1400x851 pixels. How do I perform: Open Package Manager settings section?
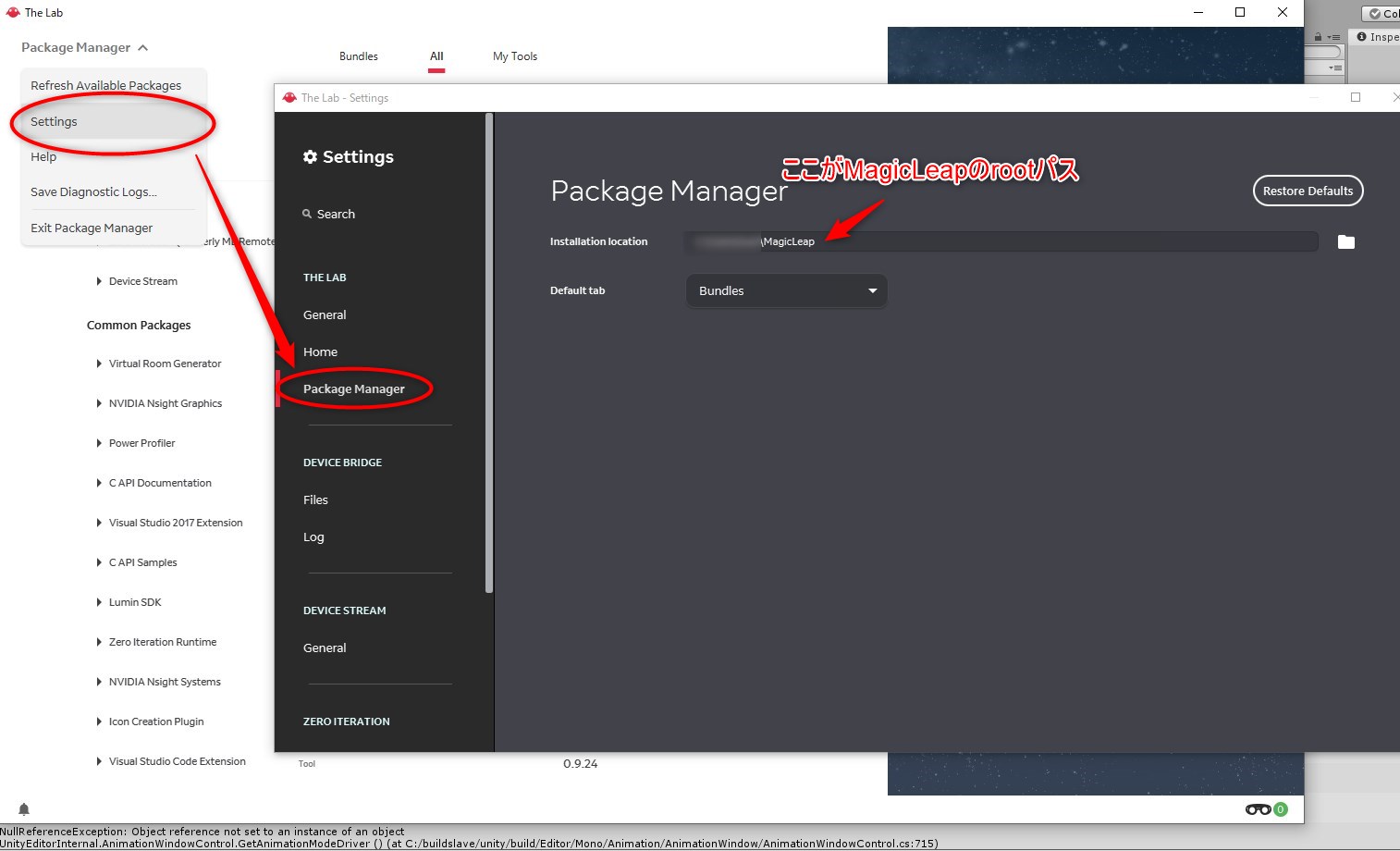pos(354,388)
